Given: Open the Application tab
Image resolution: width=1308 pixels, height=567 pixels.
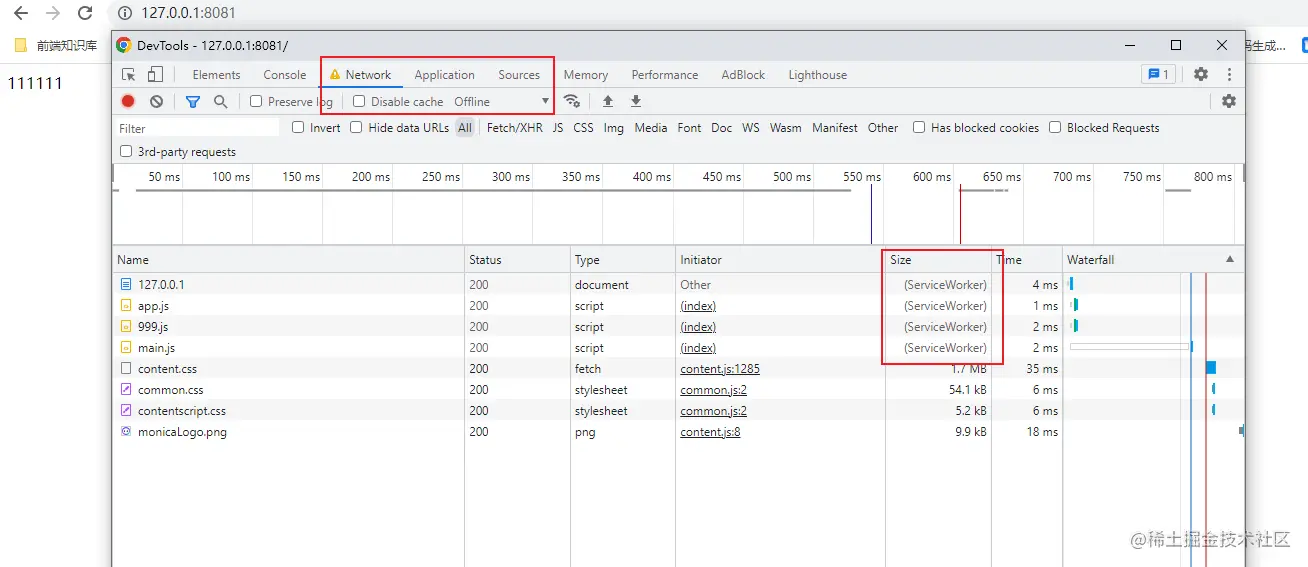Looking at the screenshot, I should 445,75.
